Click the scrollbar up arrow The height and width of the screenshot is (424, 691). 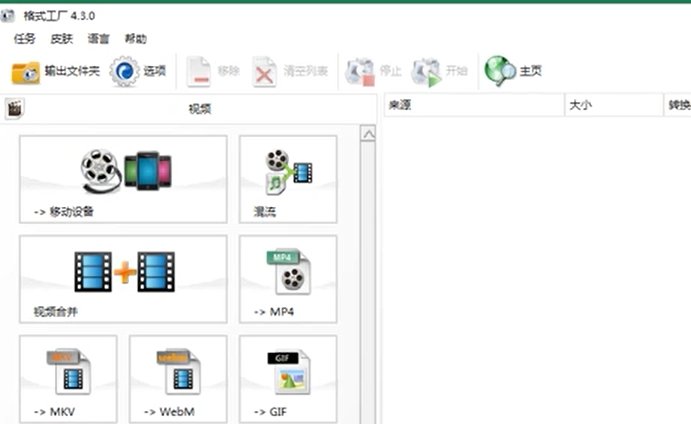pyautogui.click(x=368, y=134)
